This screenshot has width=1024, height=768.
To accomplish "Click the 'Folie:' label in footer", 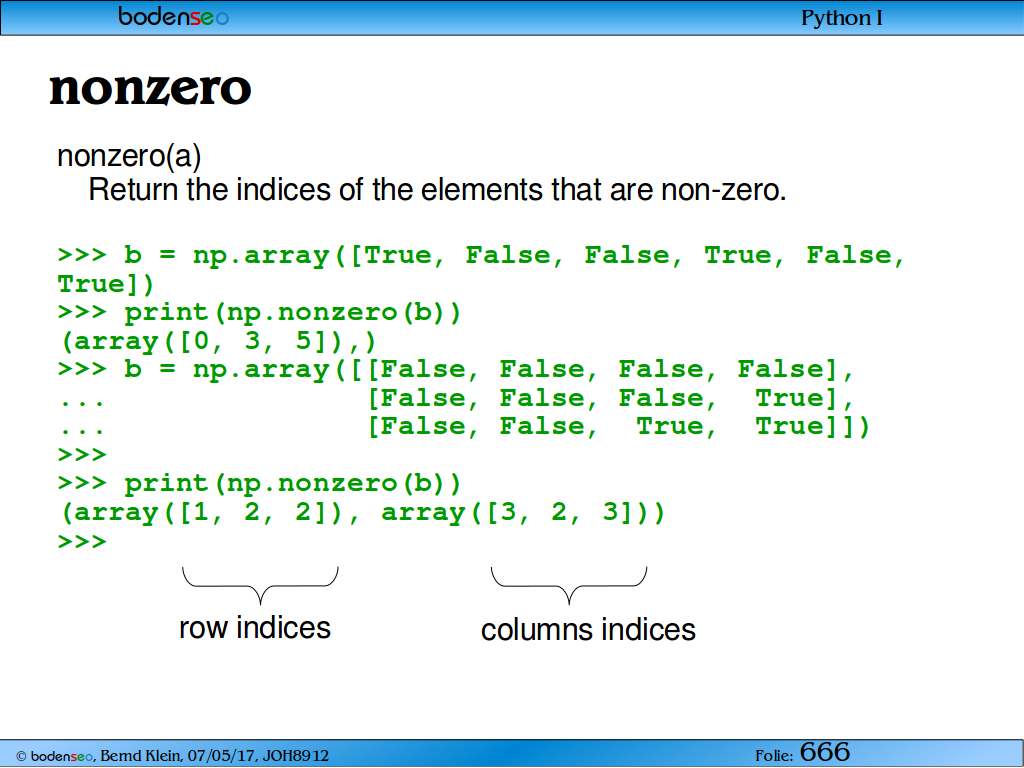I will (775, 756).
